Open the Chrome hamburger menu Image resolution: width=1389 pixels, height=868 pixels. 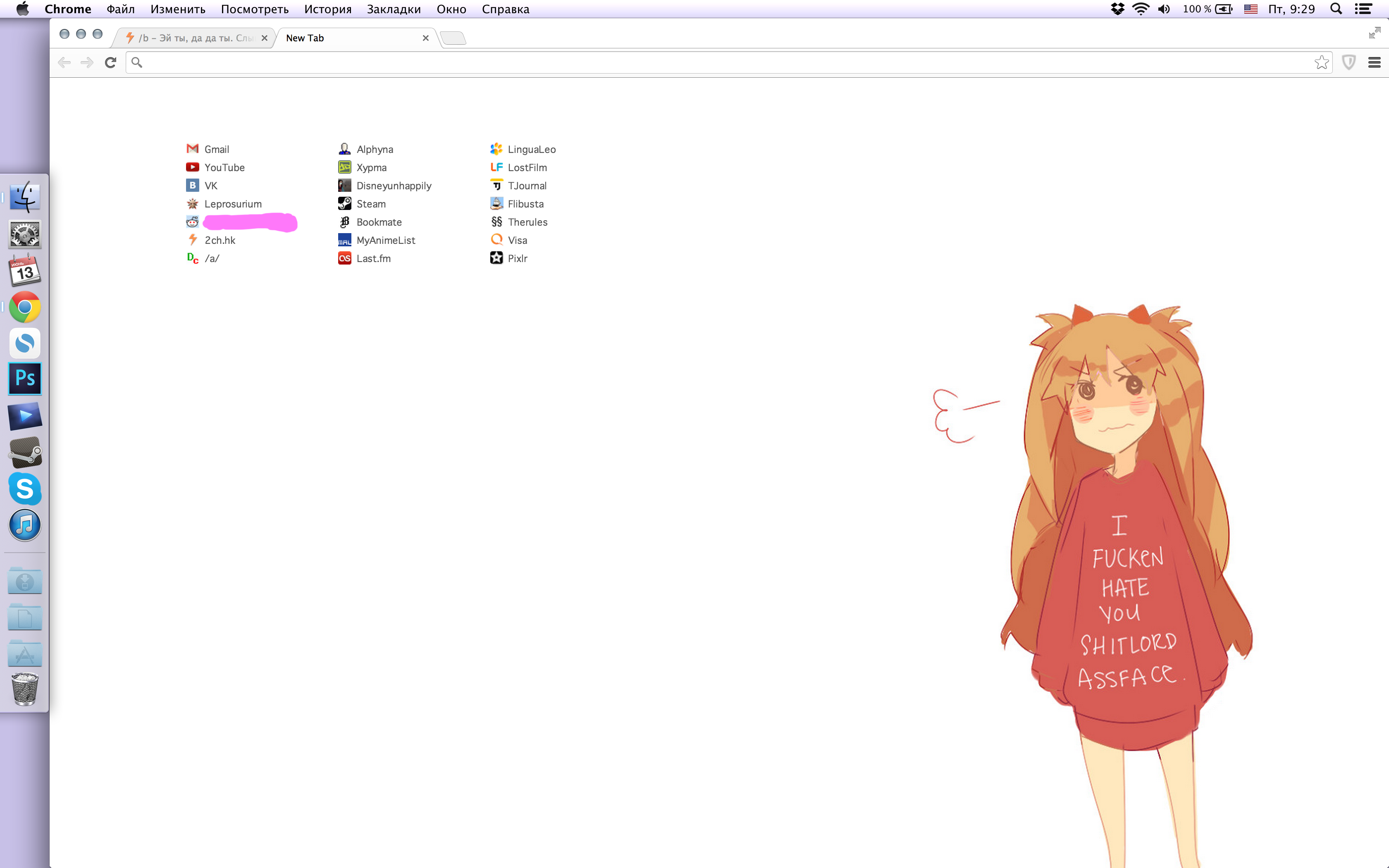1374,62
